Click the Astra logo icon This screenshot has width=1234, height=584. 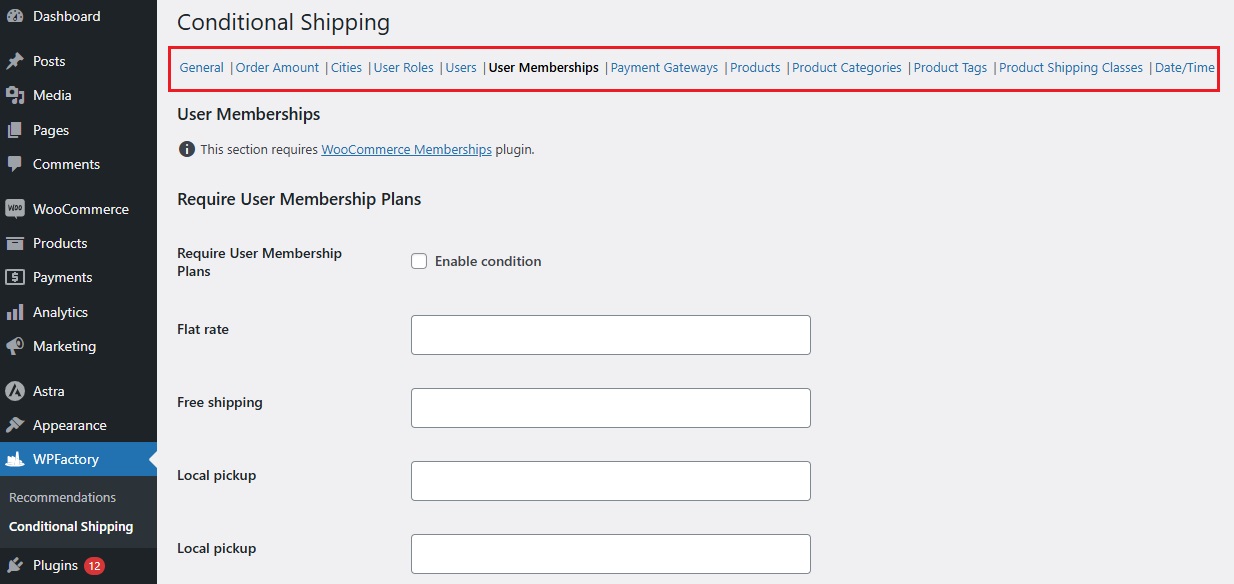point(15,391)
